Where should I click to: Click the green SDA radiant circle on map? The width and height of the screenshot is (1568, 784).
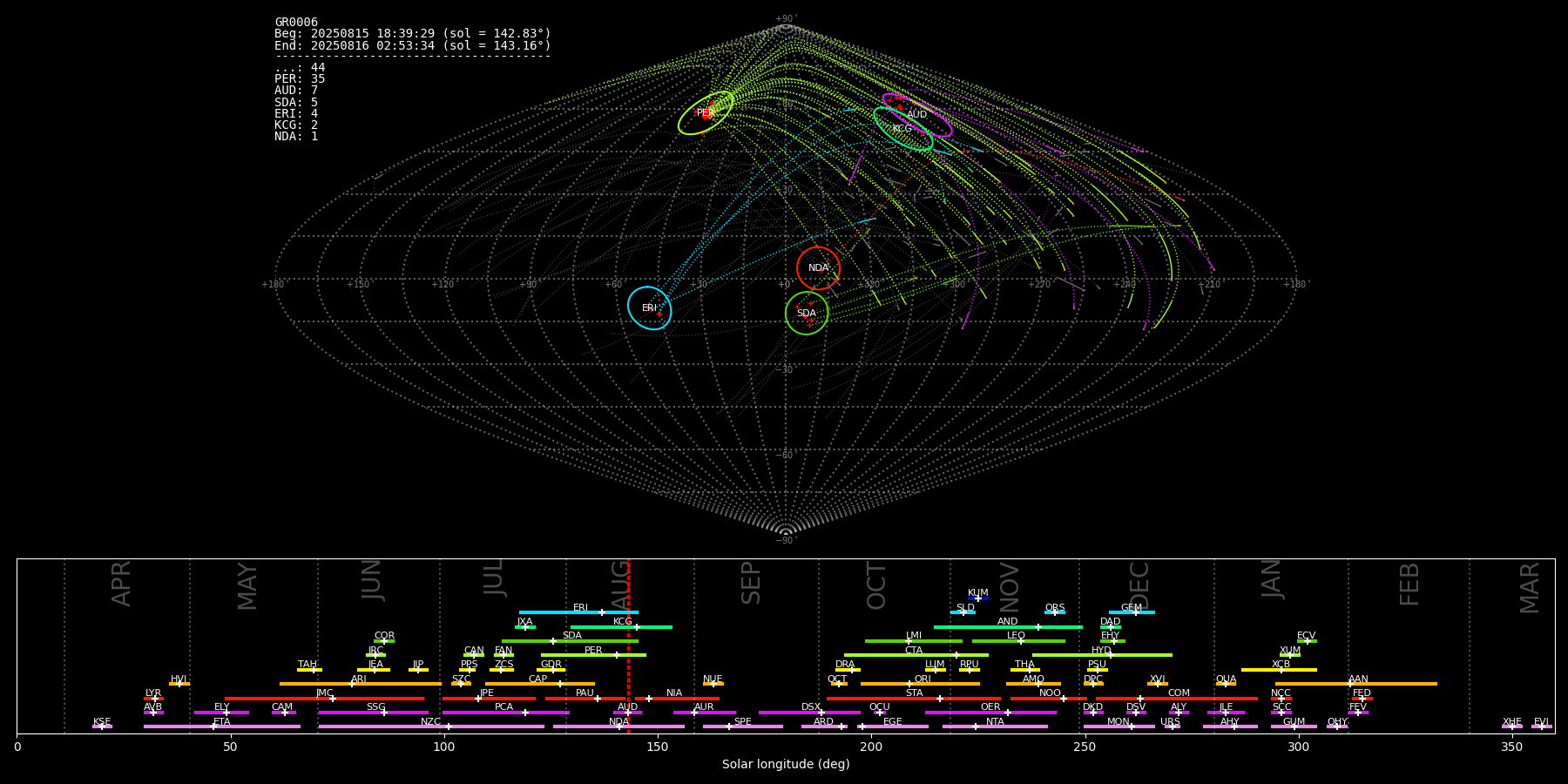(x=807, y=314)
